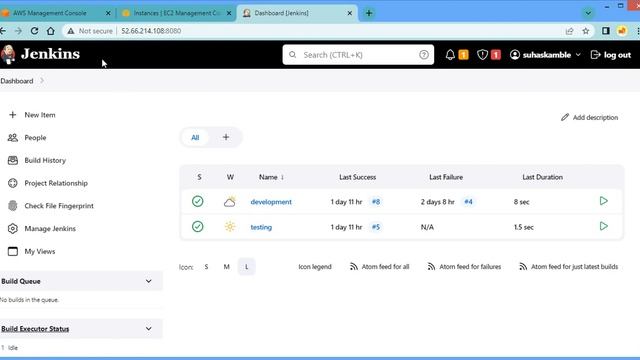Click the Check File Fingerprint icon
Screen dimensions: 640x360
[x=13, y=206]
